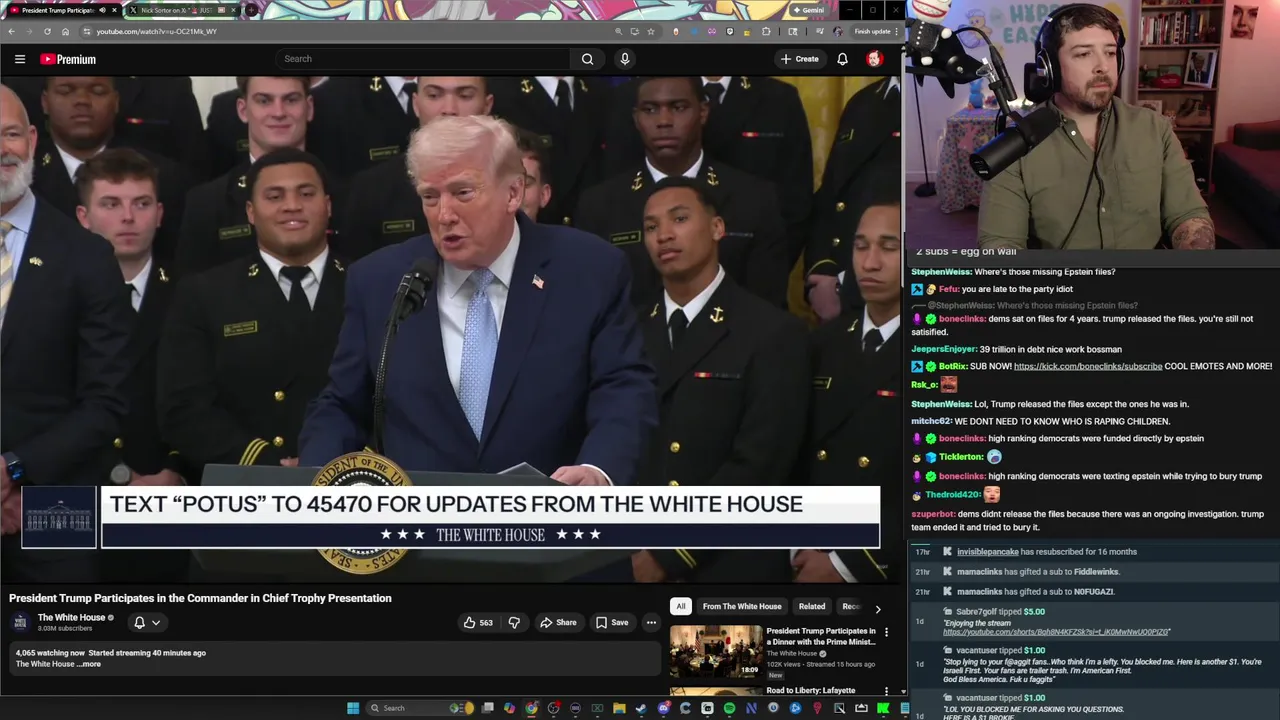Viewport: 1280px width, 720px height.
Task: Click JeepersEnjoyer username in chat
Action: click(x=944, y=349)
